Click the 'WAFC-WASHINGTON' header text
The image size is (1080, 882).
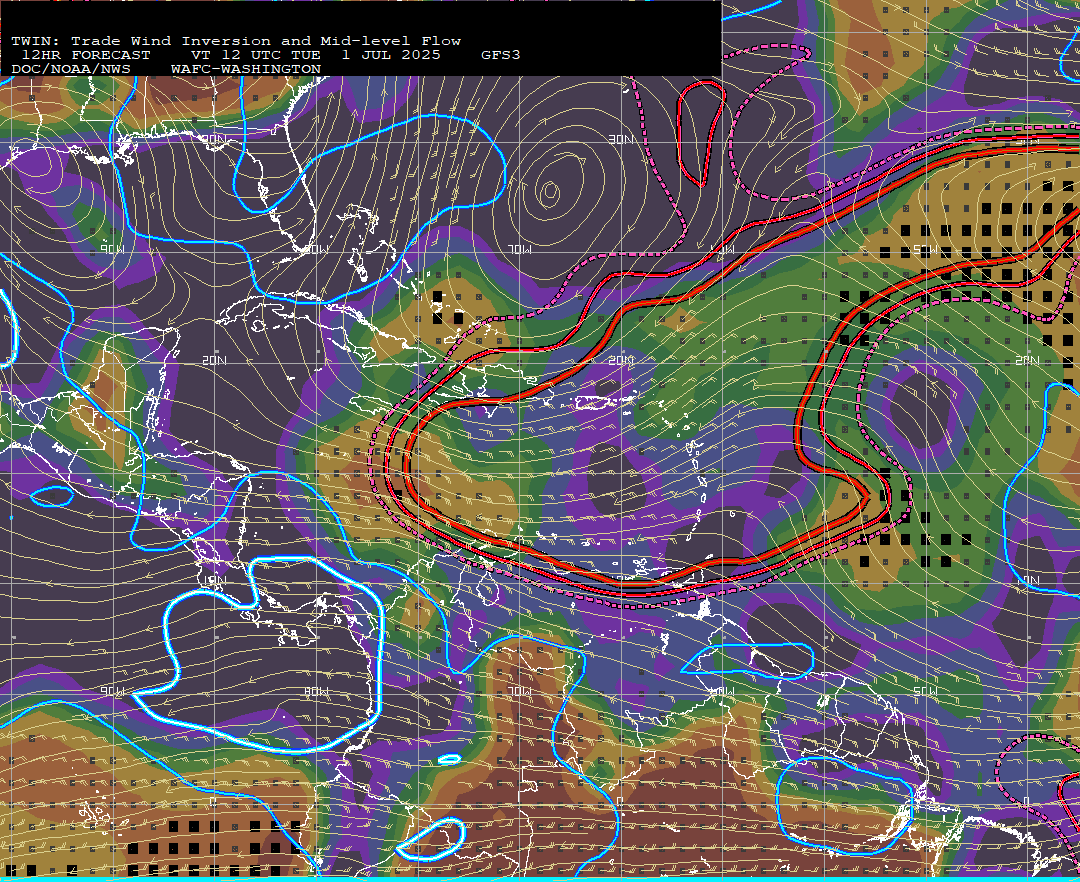click(246, 70)
